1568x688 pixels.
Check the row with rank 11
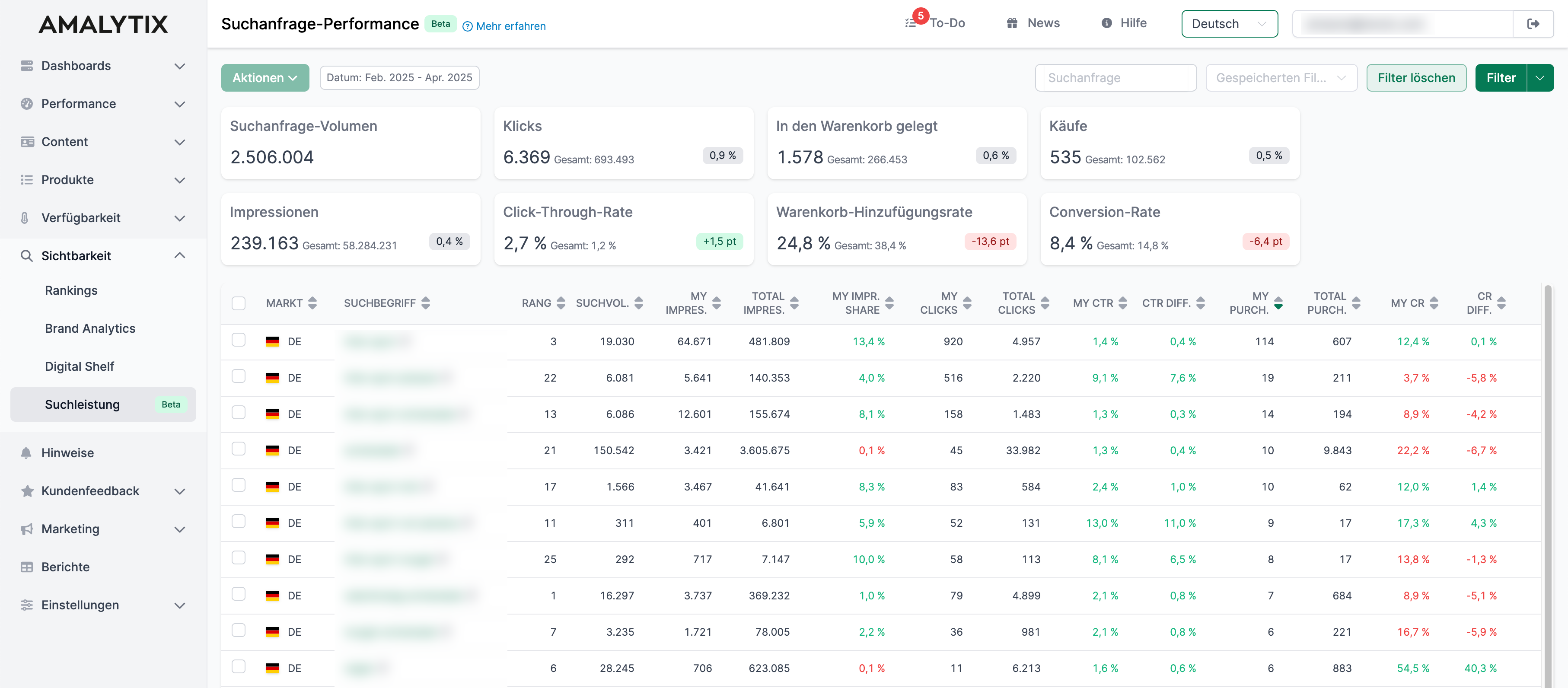click(x=239, y=521)
